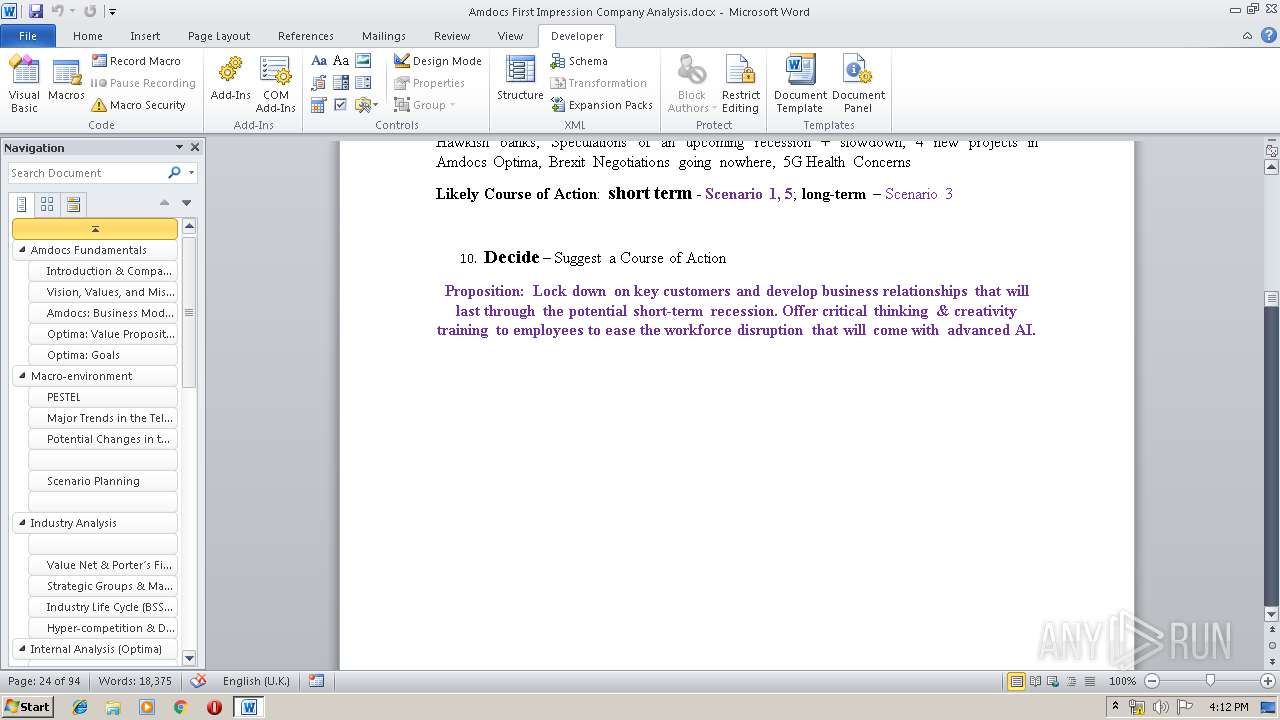Screen dimensions: 1280x720
Task: Switch to the References tab
Action: pos(306,36)
